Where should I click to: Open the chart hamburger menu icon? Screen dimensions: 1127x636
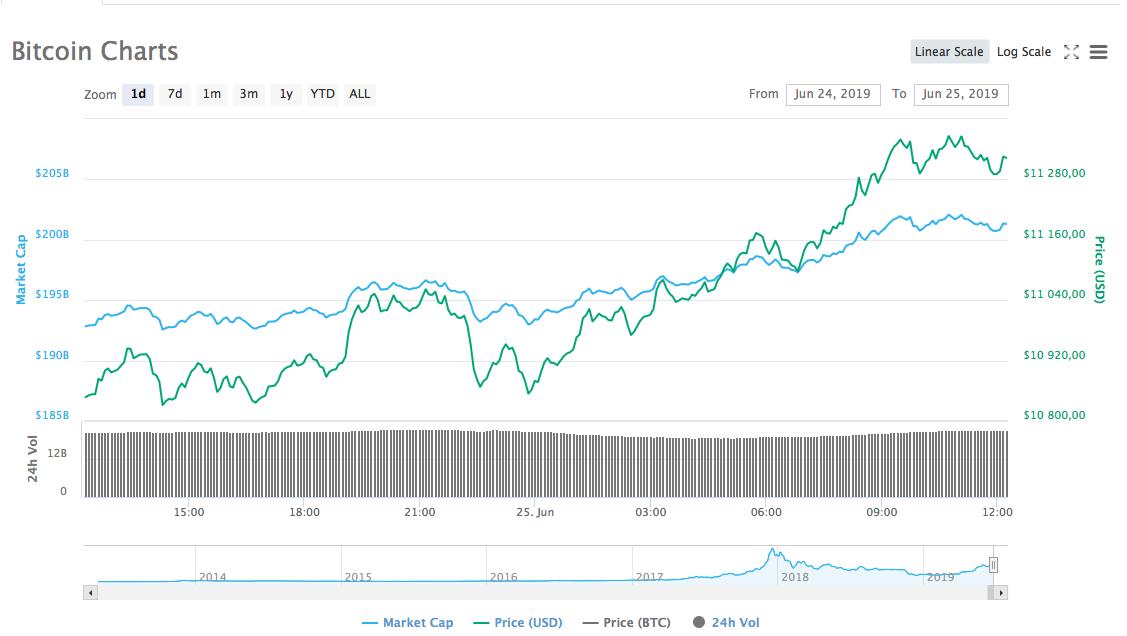(1098, 52)
